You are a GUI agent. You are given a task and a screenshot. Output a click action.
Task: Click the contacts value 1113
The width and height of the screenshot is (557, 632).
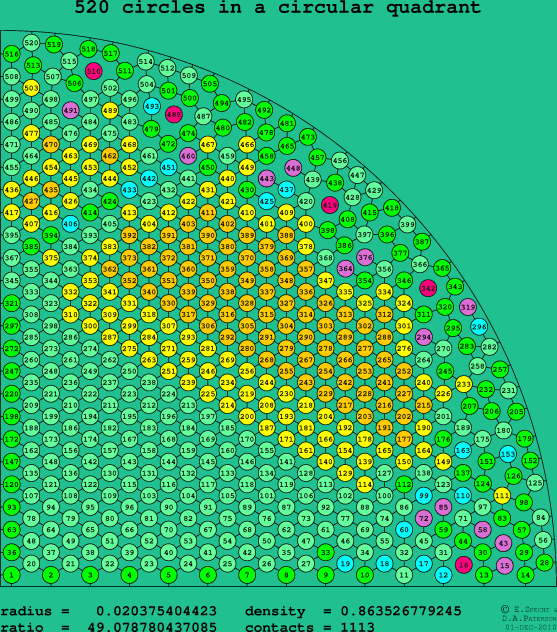(357, 627)
